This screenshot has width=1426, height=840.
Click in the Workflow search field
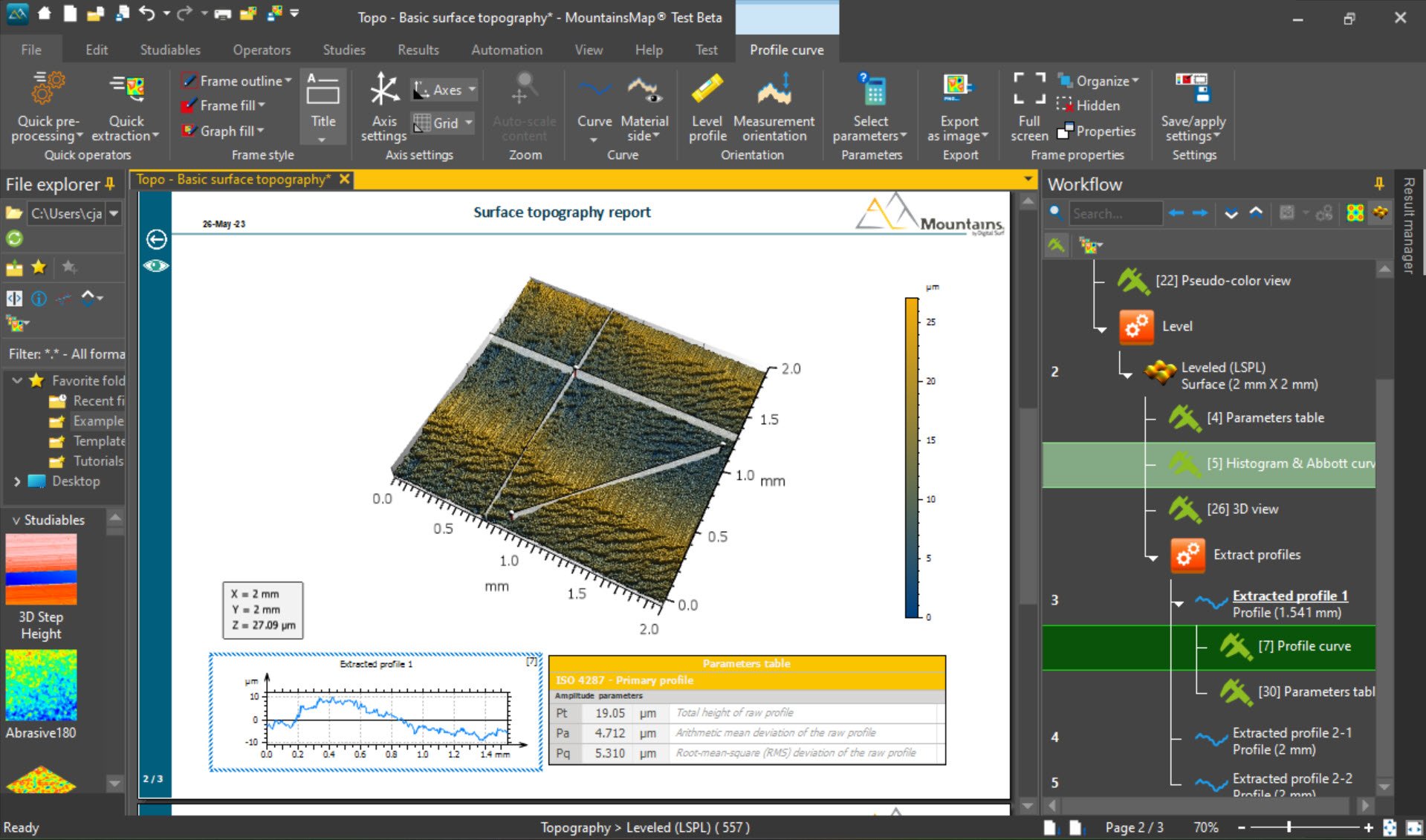click(x=1115, y=214)
